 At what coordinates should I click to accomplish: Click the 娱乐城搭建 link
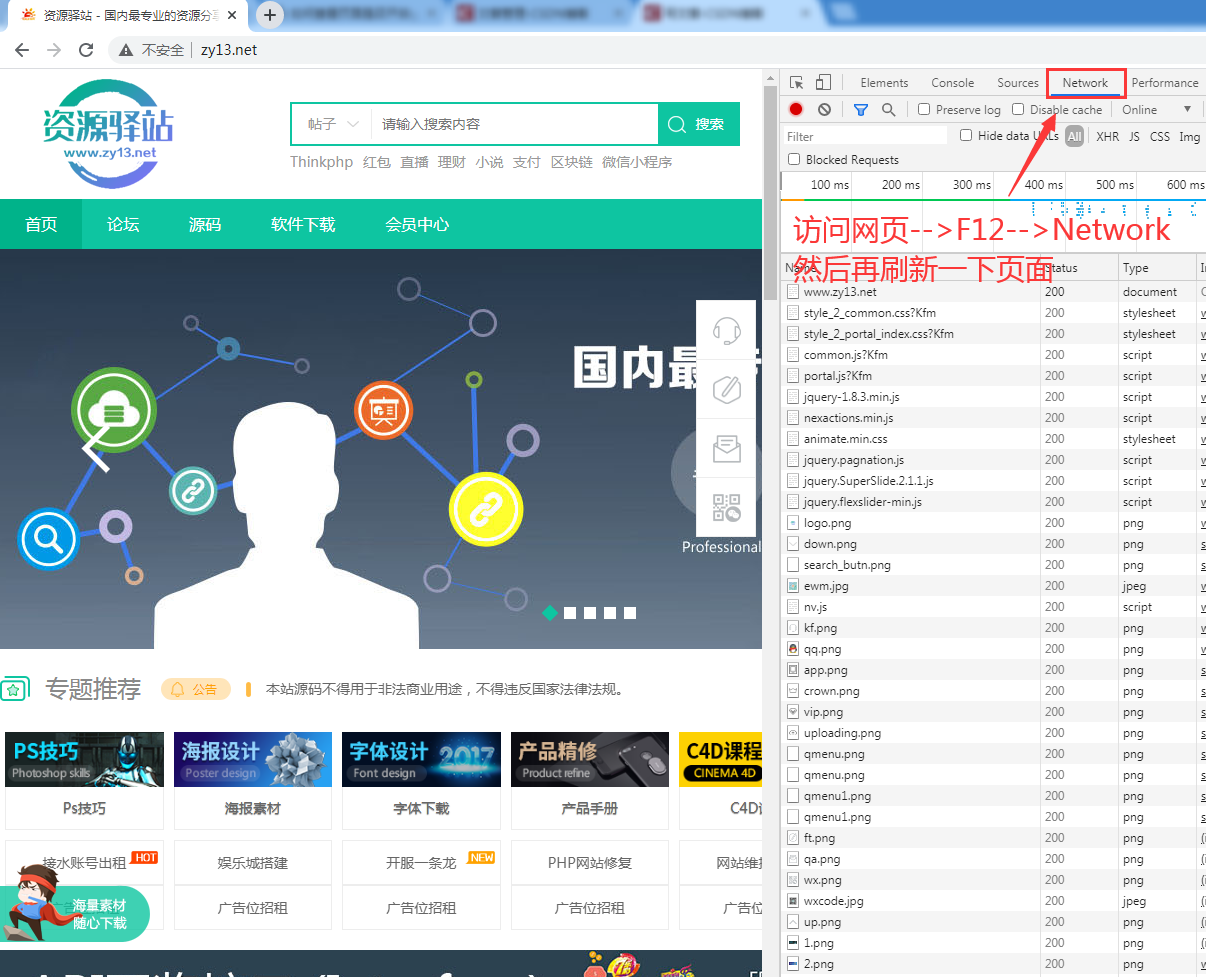[253, 862]
